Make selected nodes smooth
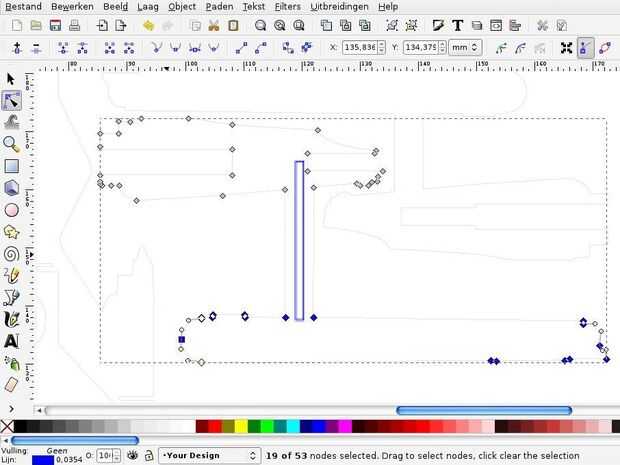 [x=176, y=48]
